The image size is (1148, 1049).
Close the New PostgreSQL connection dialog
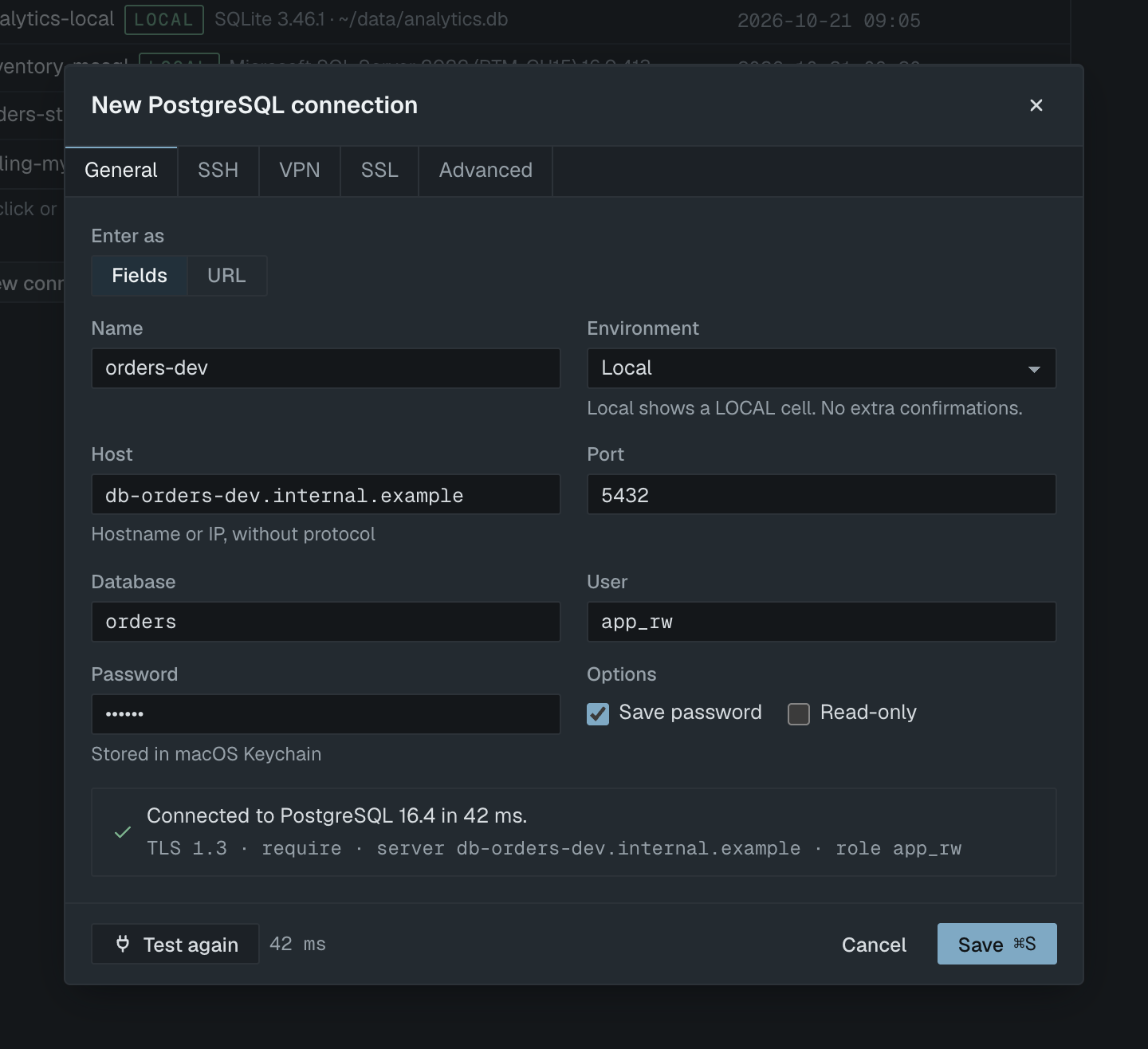(x=1036, y=105)
